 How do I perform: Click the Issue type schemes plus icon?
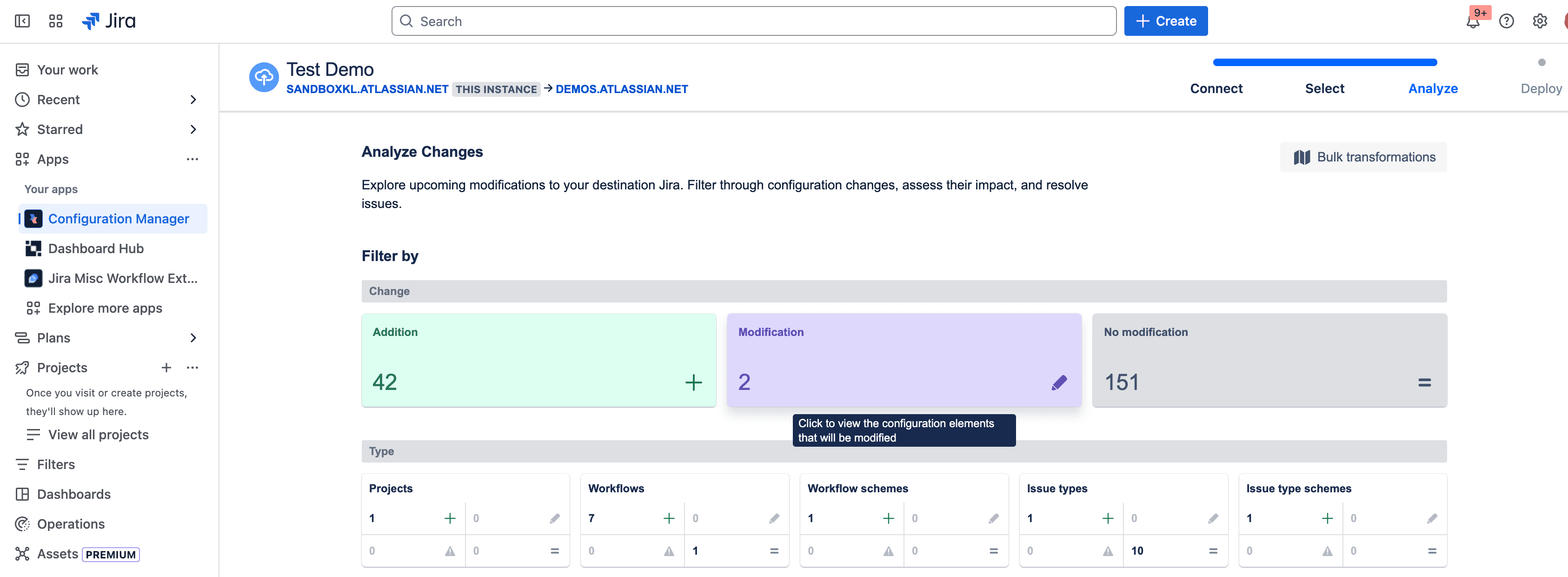pos(1328,518)
